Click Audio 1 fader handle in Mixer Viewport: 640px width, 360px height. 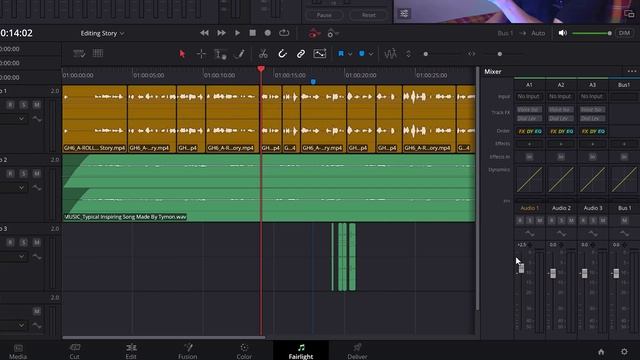[x=521, y=268]
